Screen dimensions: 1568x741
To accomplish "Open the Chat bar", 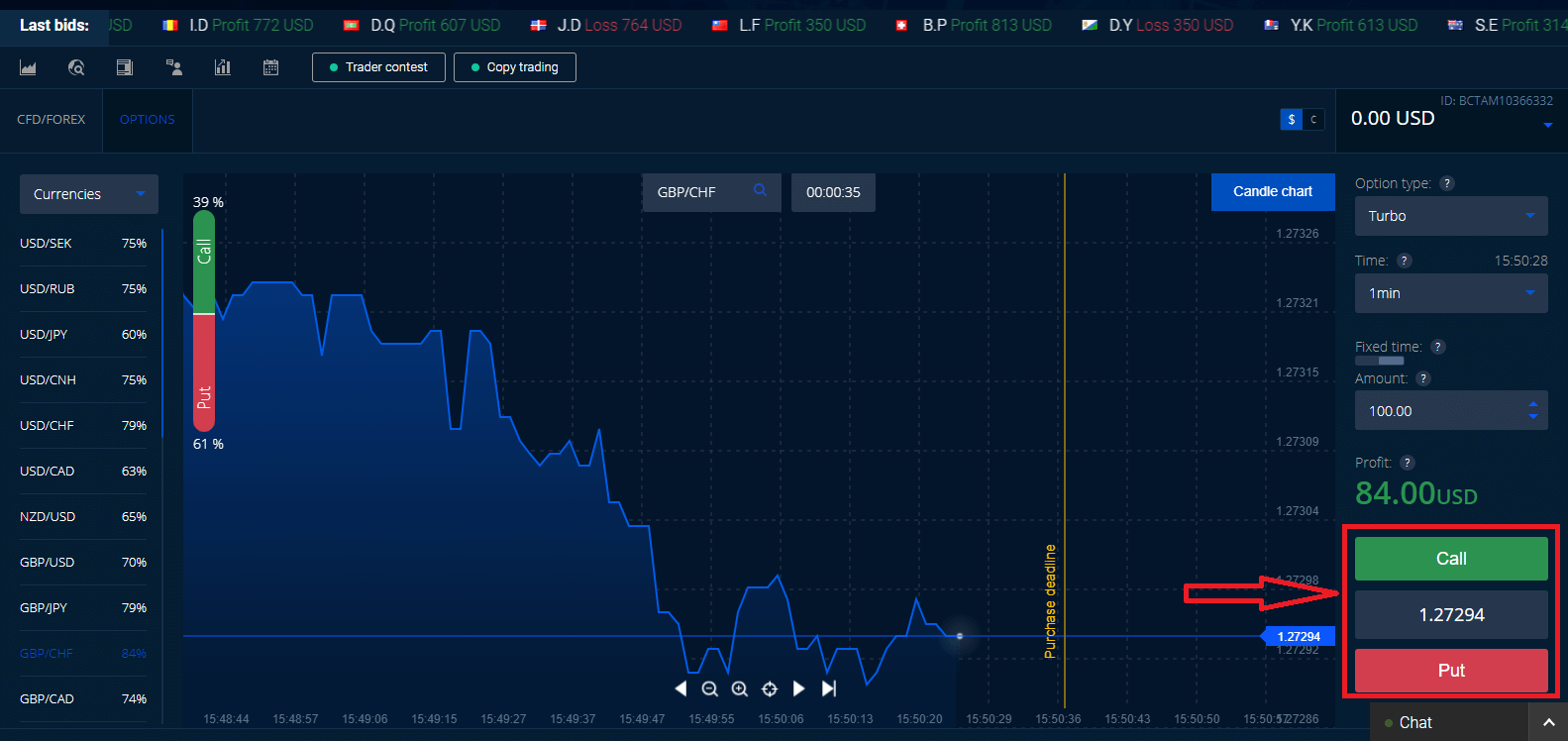I will click(1450, 723).
